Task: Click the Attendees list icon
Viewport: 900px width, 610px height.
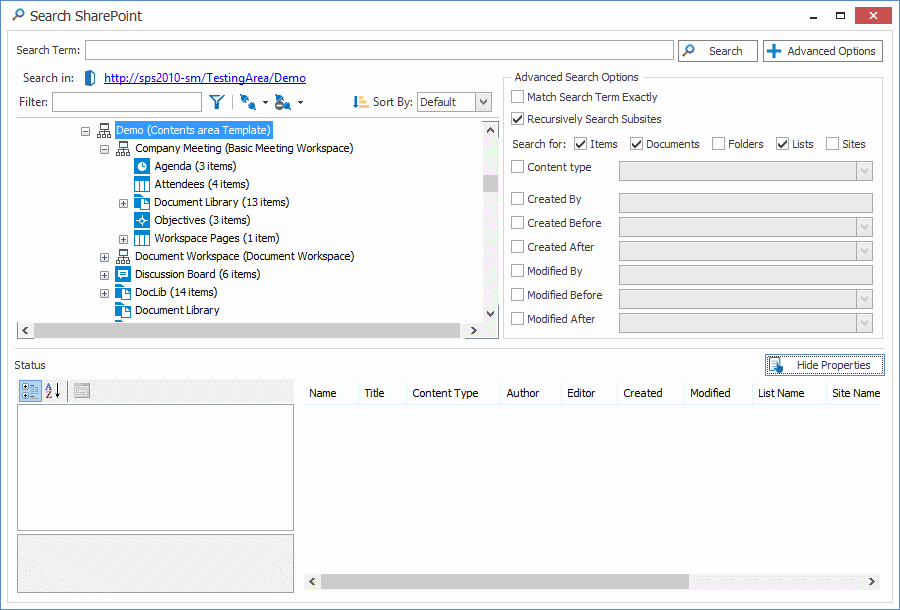Action: pyautogui.click(x=142, y=184)
